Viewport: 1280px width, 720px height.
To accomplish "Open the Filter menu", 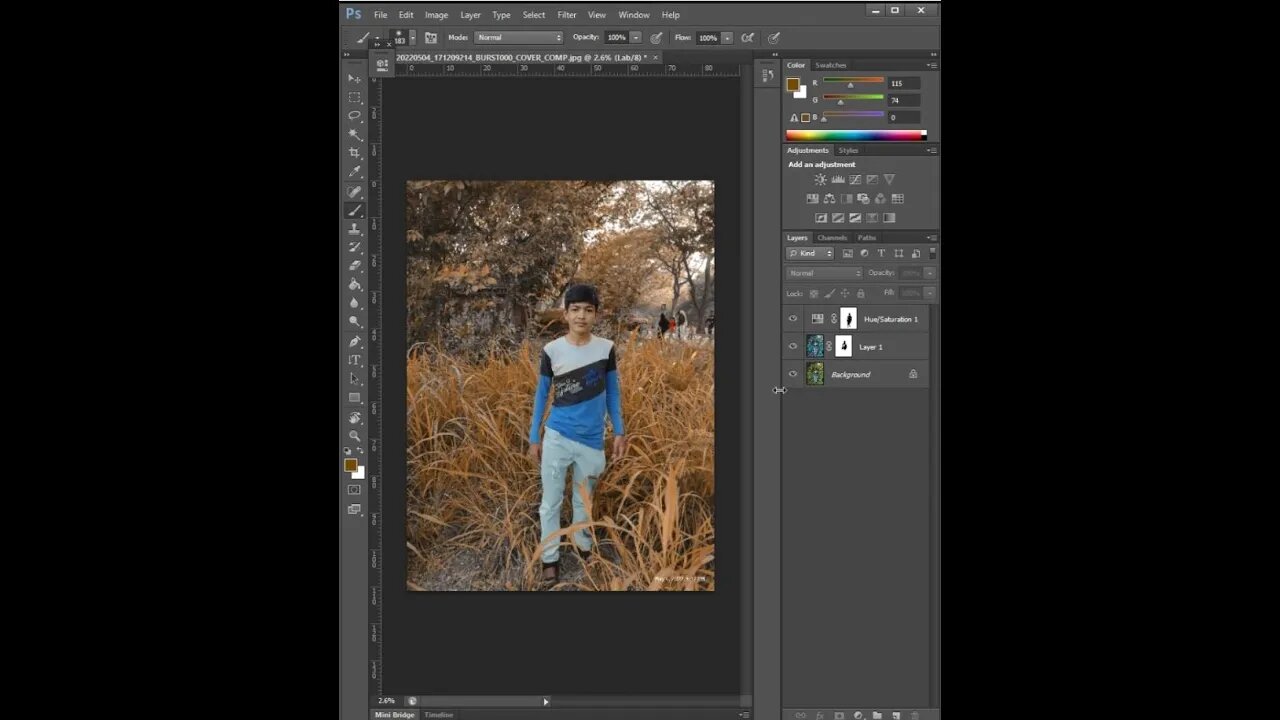I will coord(567,15).
